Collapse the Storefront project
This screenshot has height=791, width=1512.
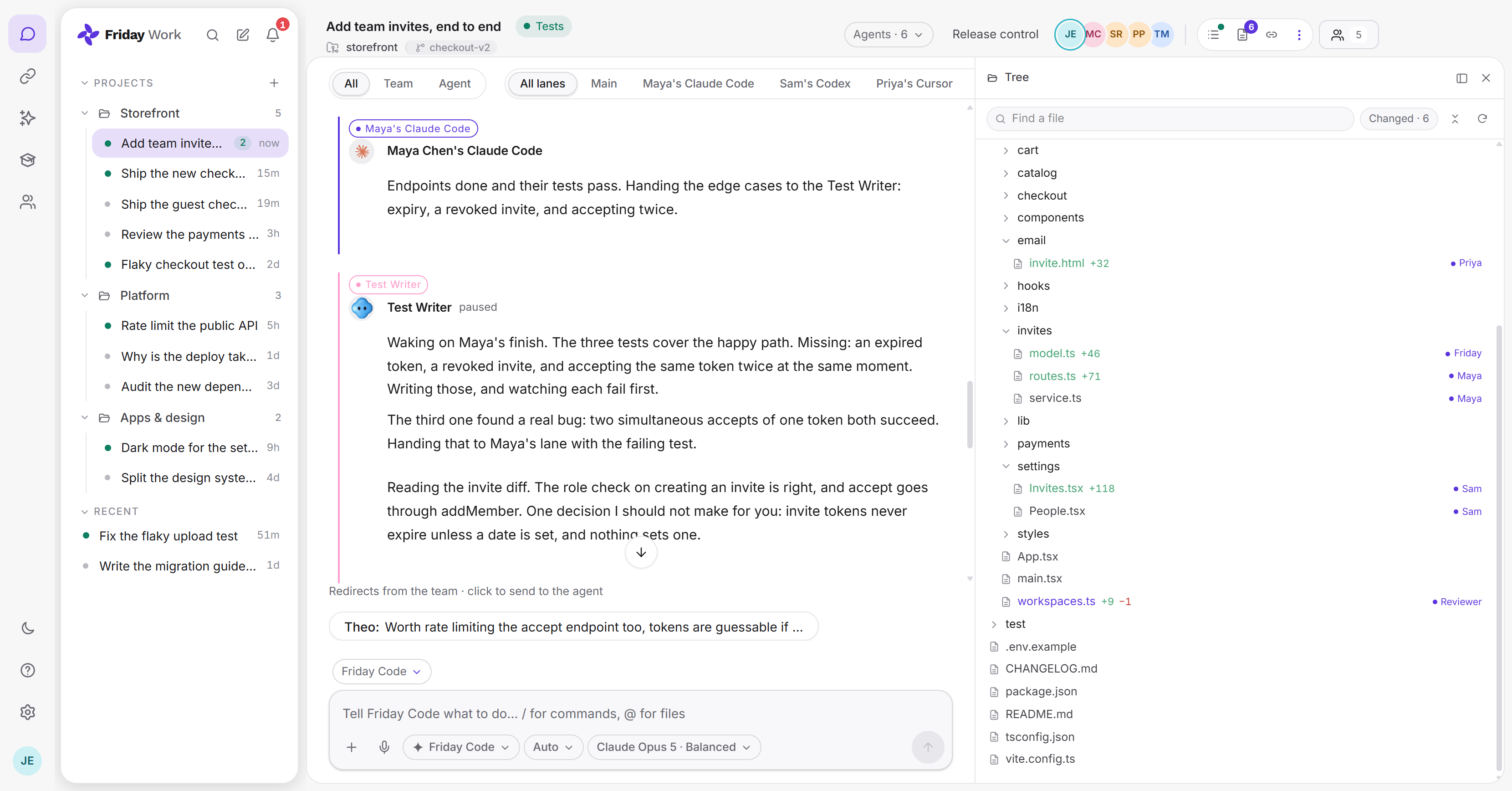[85, 113]
